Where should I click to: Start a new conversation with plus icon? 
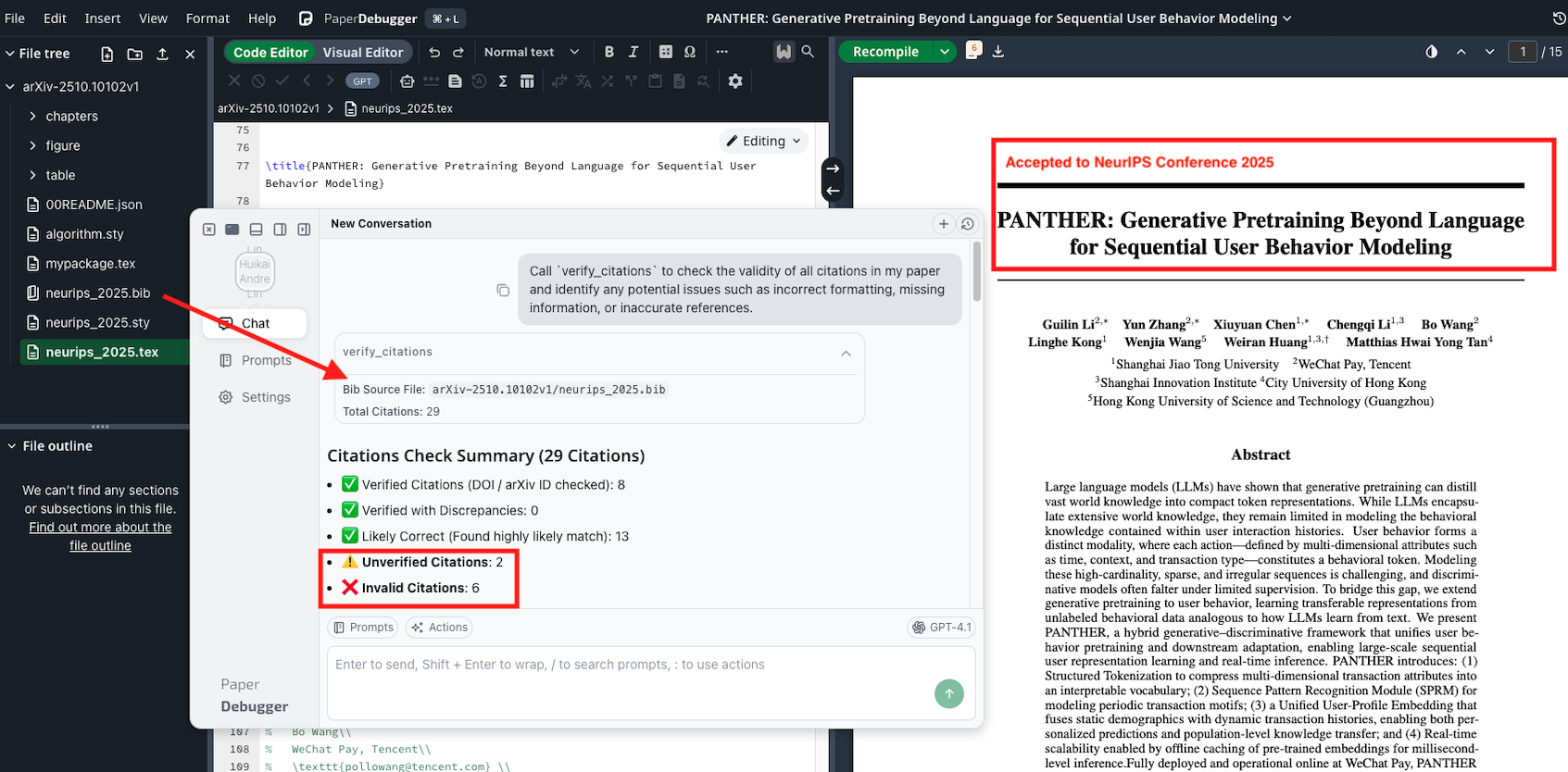pos(943,224)
